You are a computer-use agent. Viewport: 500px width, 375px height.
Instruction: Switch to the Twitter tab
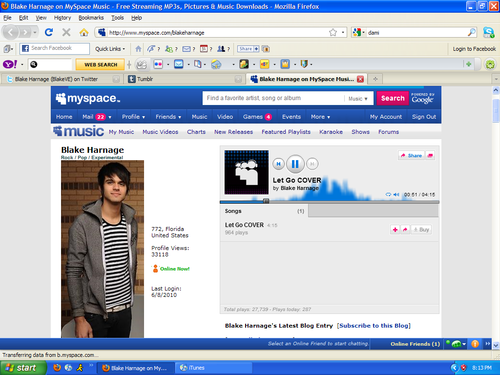tap(61, 79)
